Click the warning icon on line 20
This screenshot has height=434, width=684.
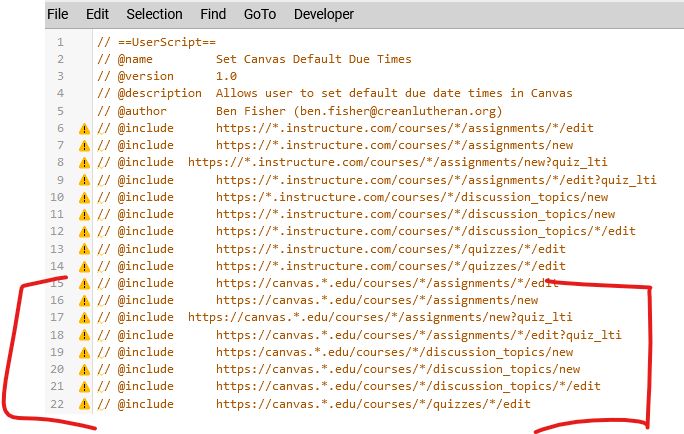84,369
